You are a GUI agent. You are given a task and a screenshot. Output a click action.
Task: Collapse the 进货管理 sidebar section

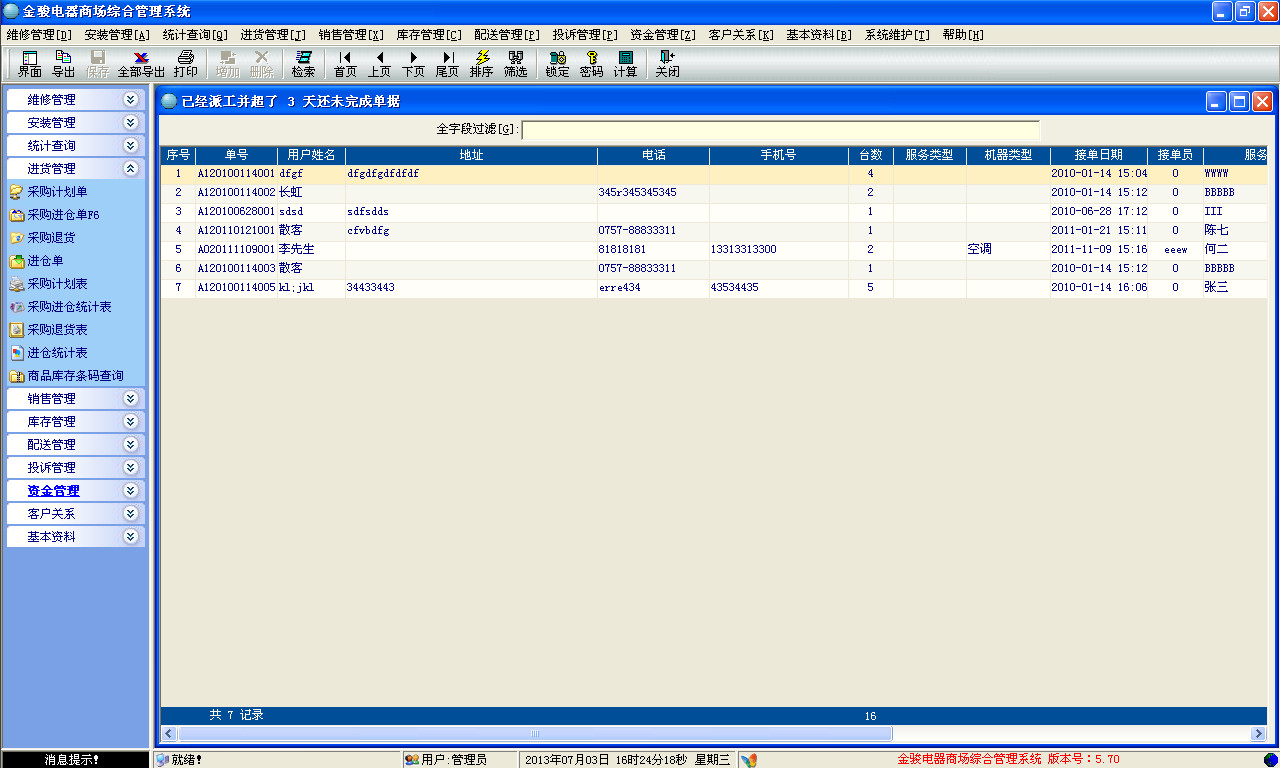(75, 169)
